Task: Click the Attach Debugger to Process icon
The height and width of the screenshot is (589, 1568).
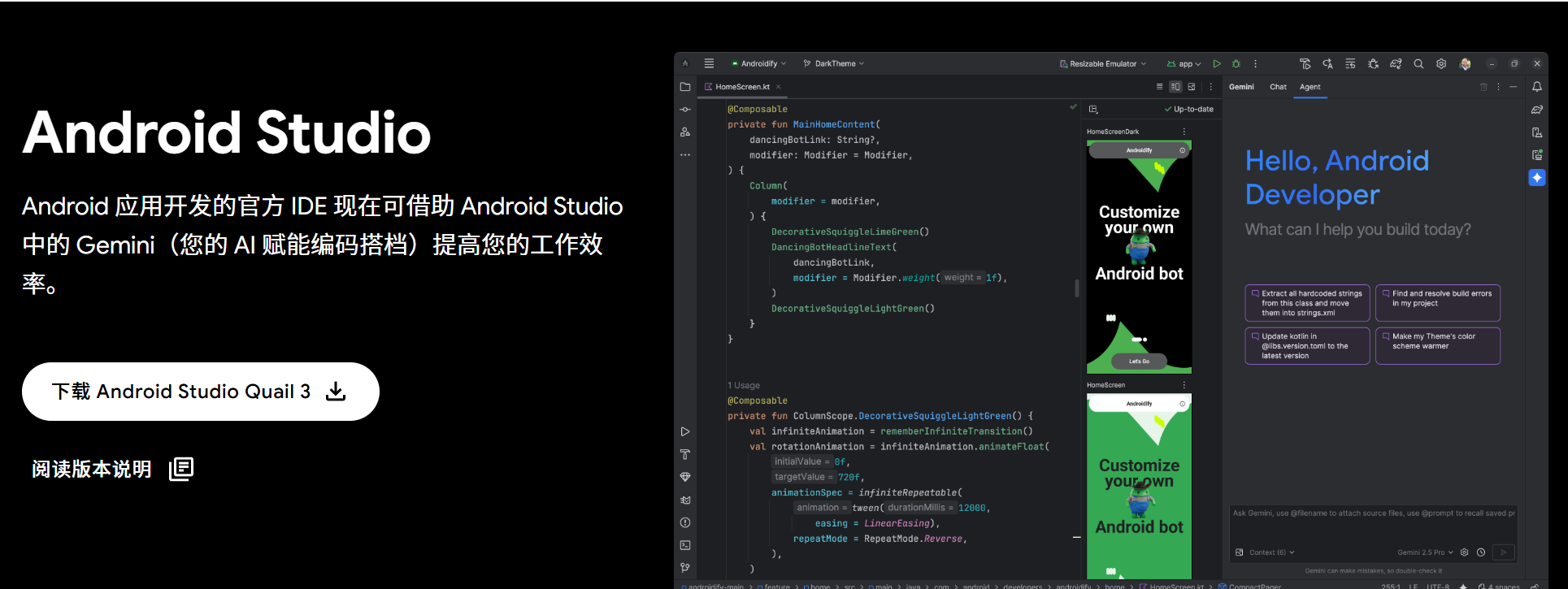Action: click(1373, 63)
